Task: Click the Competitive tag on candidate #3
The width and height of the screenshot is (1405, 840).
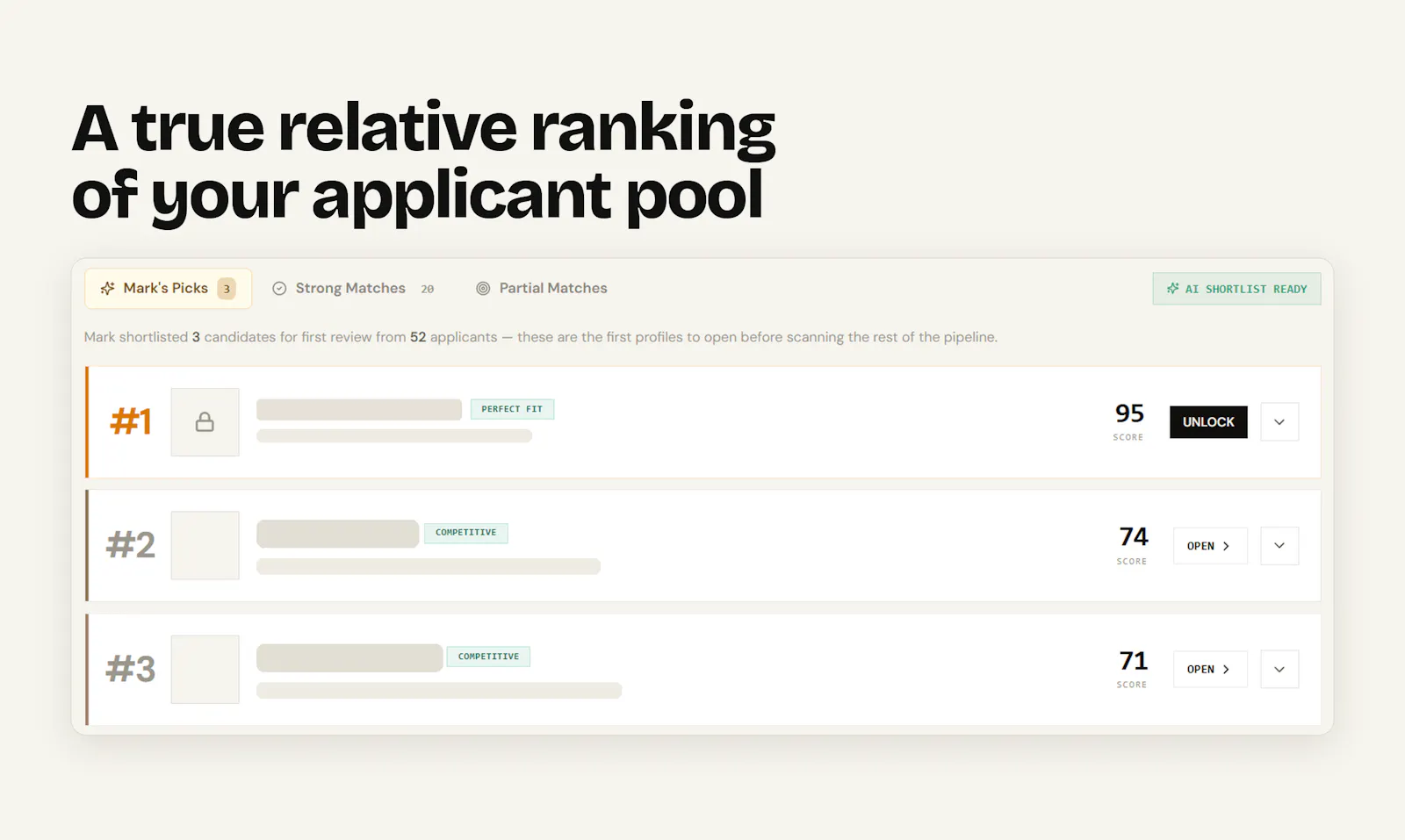Action: (x=488, y=657)
